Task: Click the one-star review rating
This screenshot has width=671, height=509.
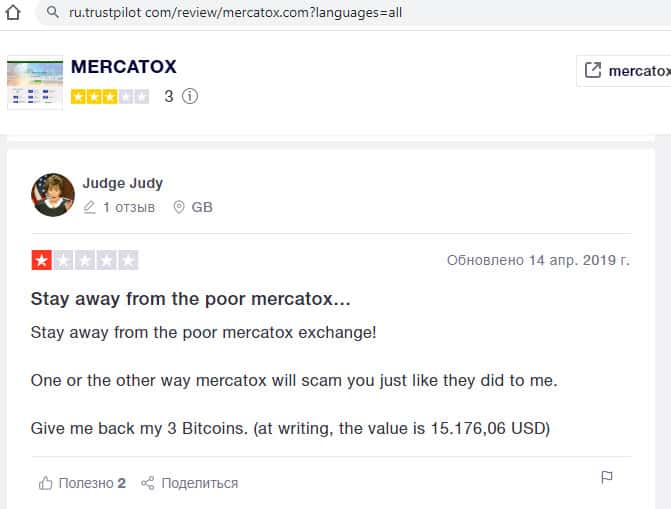Action: coord(84,261)
